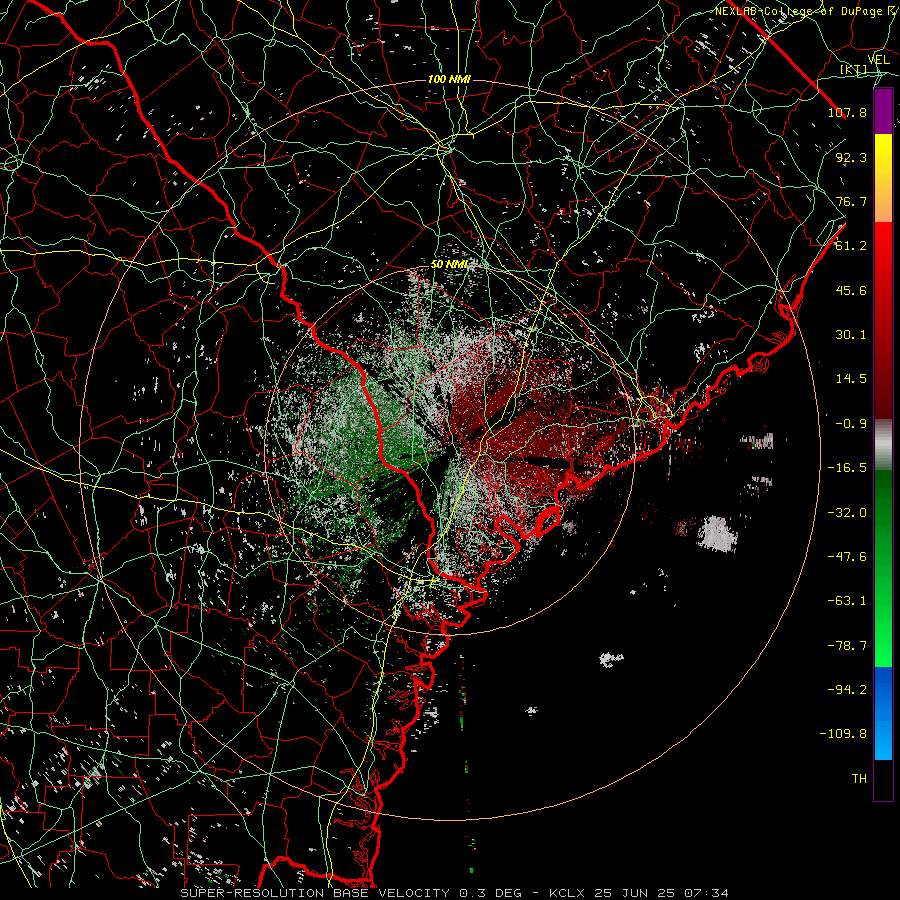Pick the bright red color bar segment near 61.2
Image resolution: width=900 pixels, height=900 pixels.
(x=883, y=246)
